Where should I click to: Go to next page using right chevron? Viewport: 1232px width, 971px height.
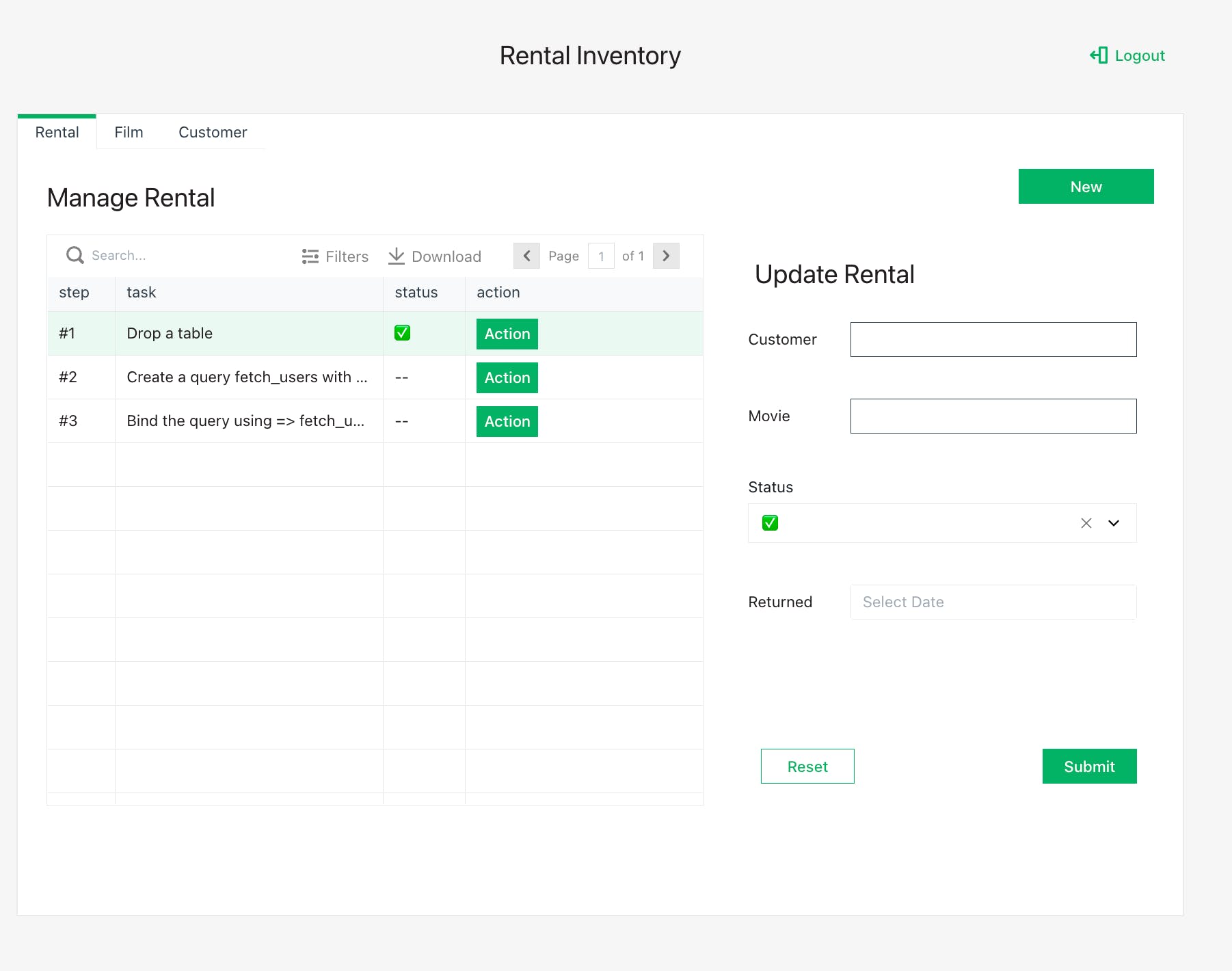pos(666,256)
